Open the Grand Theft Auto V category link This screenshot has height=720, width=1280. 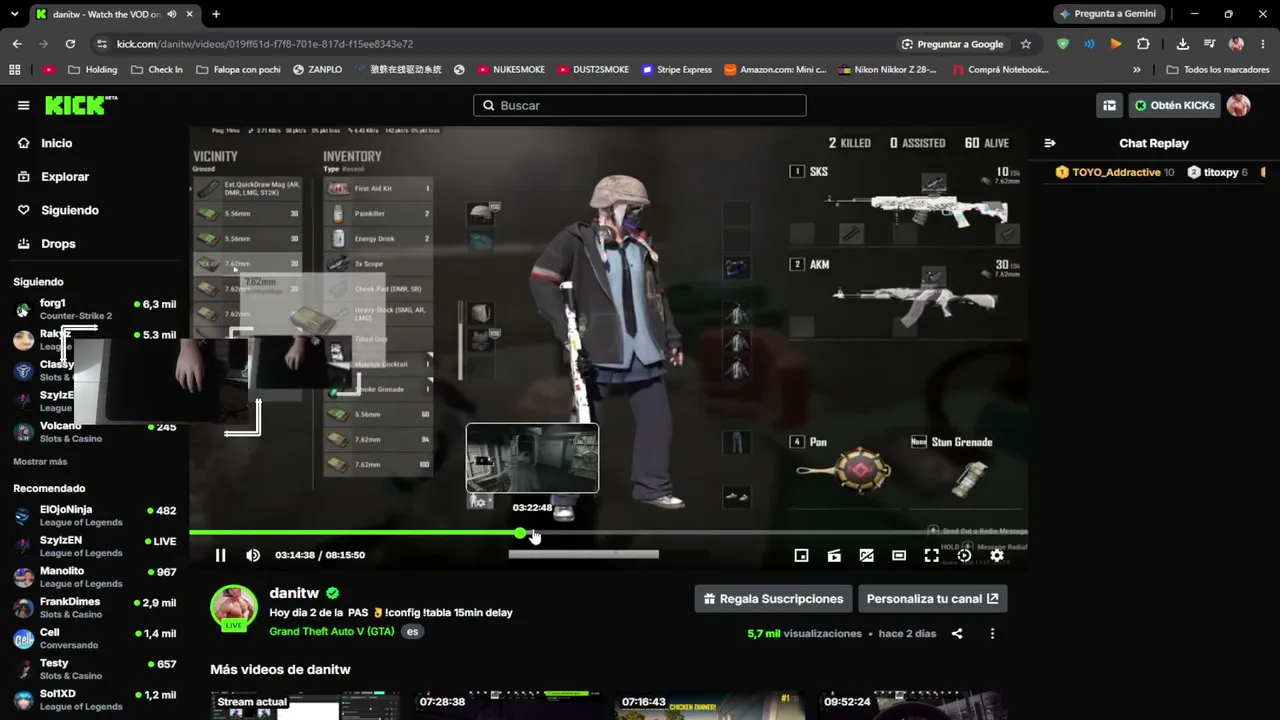coord(332,632)
